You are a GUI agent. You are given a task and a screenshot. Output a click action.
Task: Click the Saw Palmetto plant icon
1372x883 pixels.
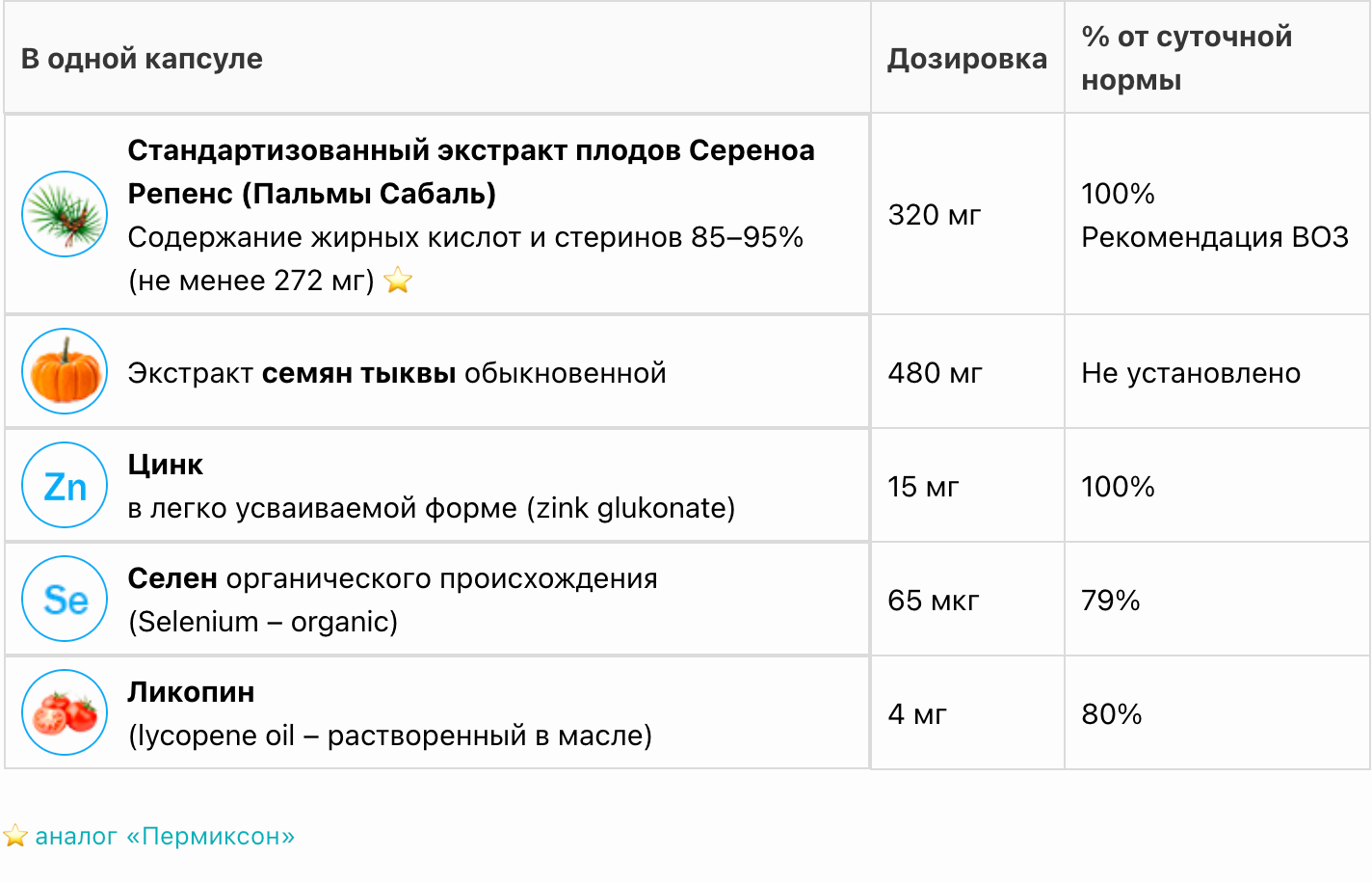click(x=65, y=214)
